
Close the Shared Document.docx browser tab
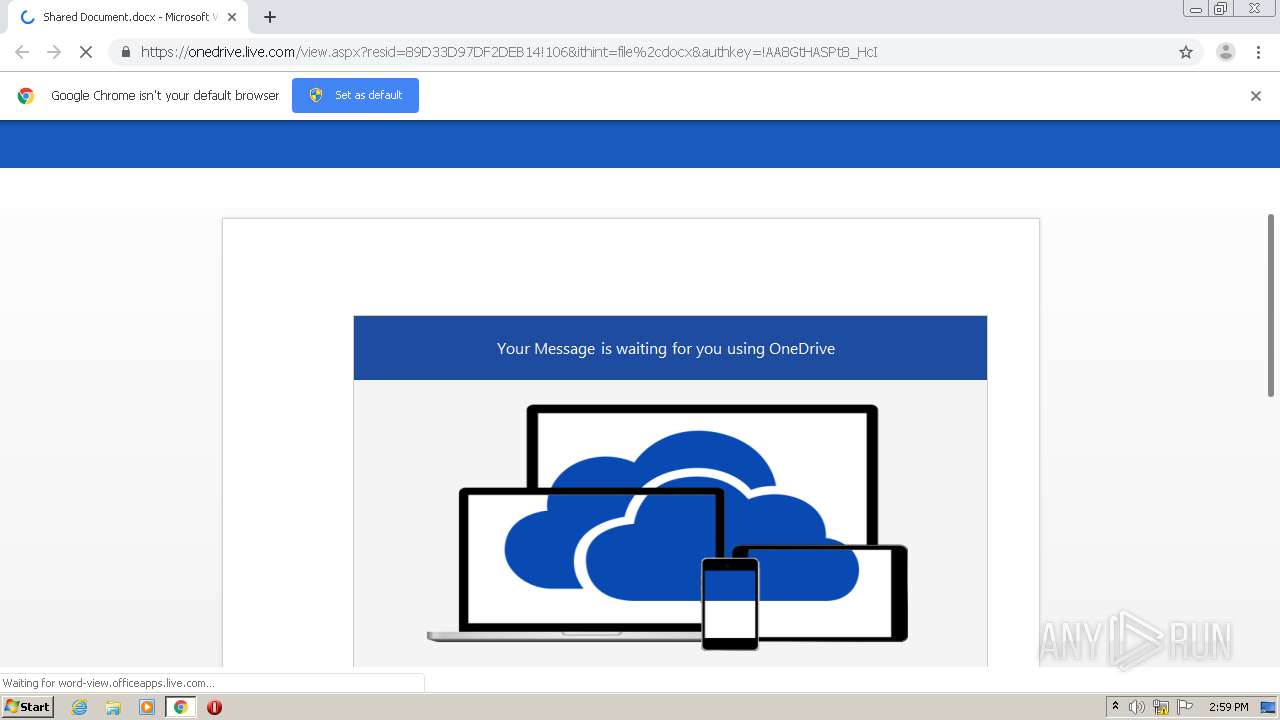232,17
